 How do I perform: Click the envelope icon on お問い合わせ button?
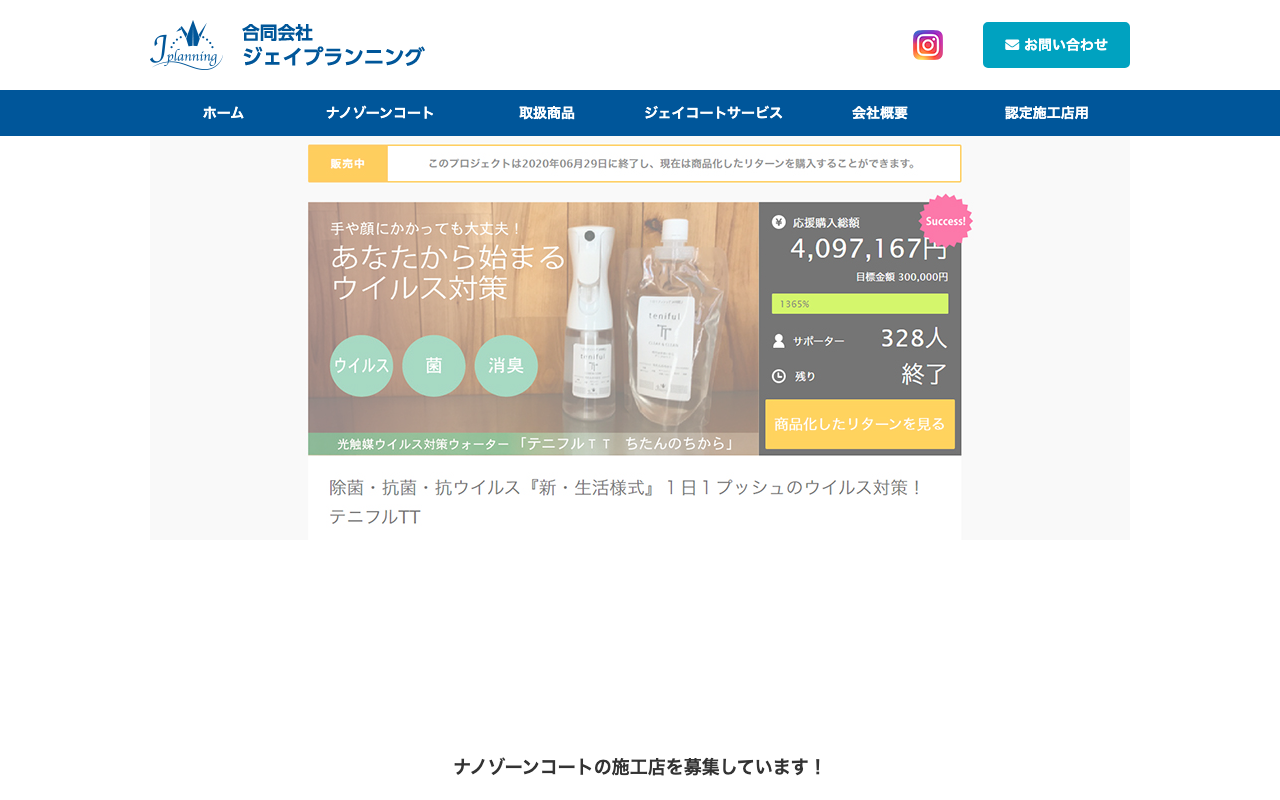pos(1012,44)
